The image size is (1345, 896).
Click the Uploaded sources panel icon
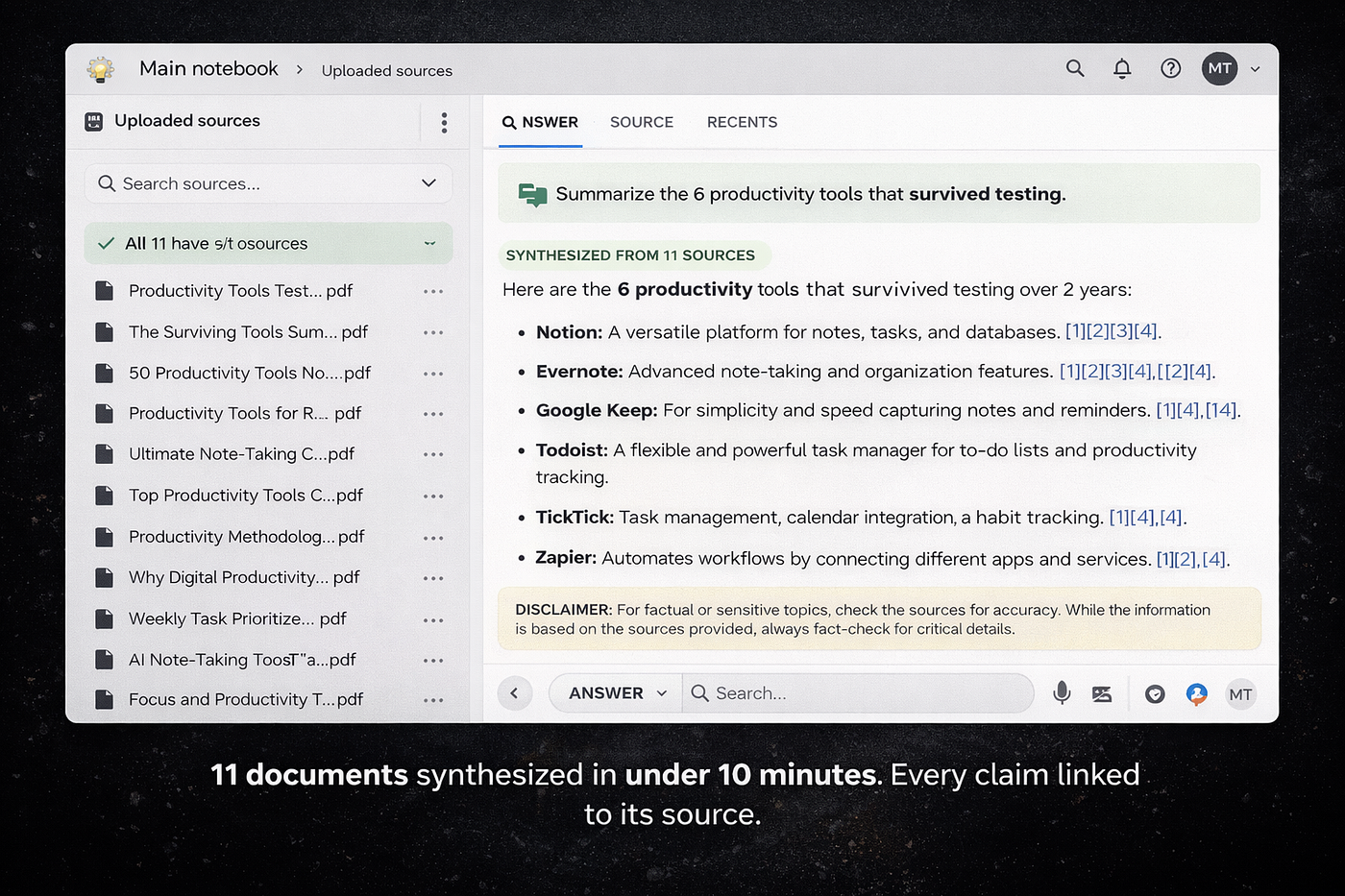[x=93, y=121]
